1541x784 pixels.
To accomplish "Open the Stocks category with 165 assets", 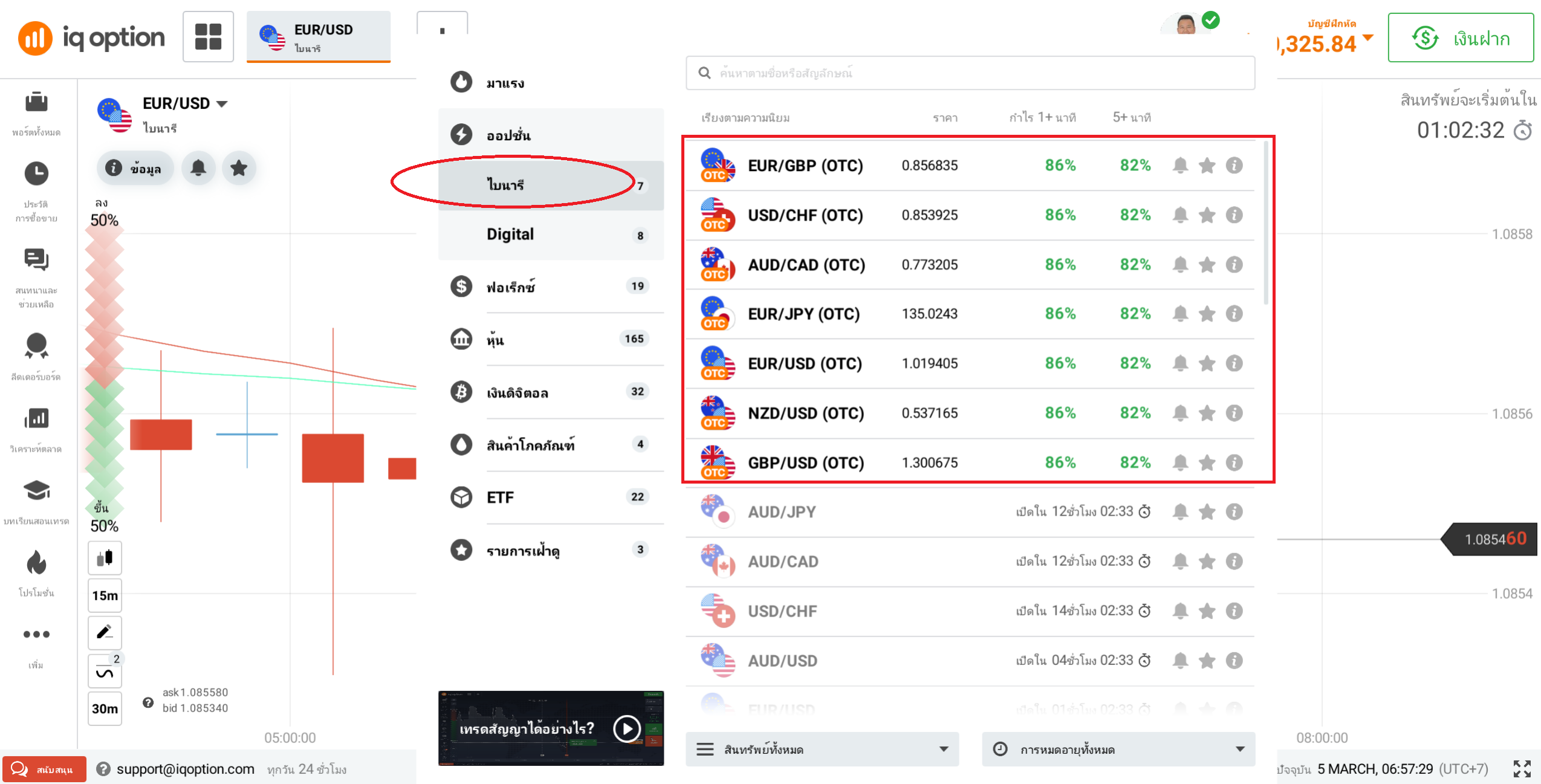I will [551, 339].
